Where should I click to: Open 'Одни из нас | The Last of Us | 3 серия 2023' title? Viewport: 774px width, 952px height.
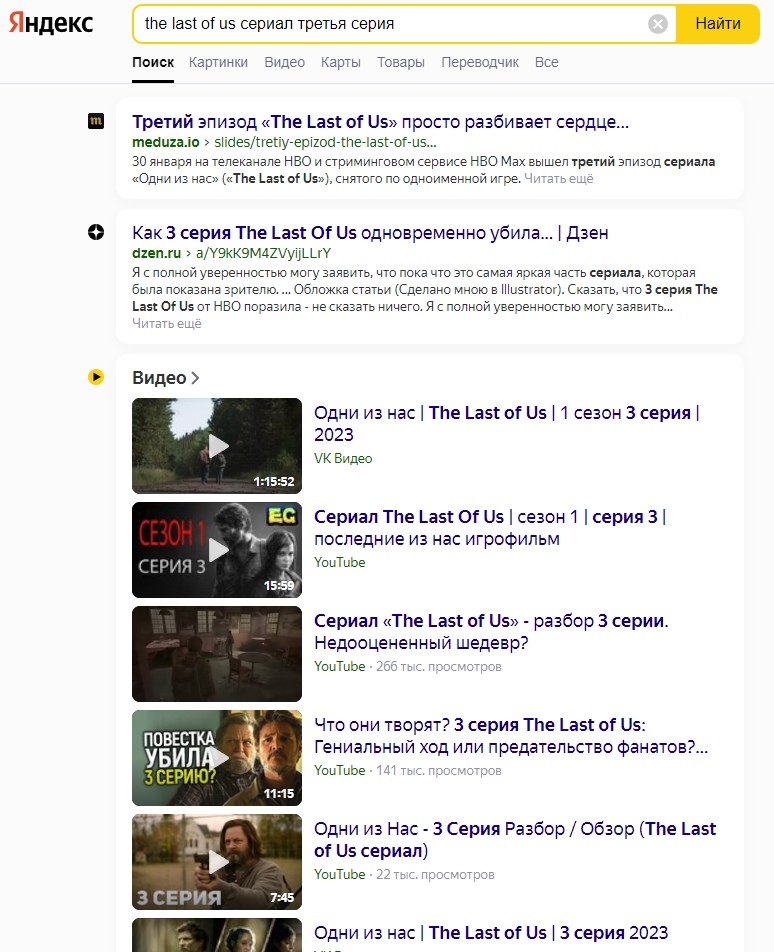(491, 933)
